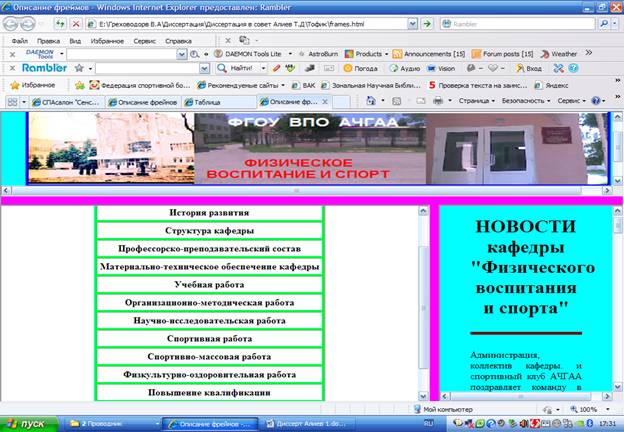Click the menu frame vertical scrollbar thumb
624x432 pixels.
tap(423, 307)
